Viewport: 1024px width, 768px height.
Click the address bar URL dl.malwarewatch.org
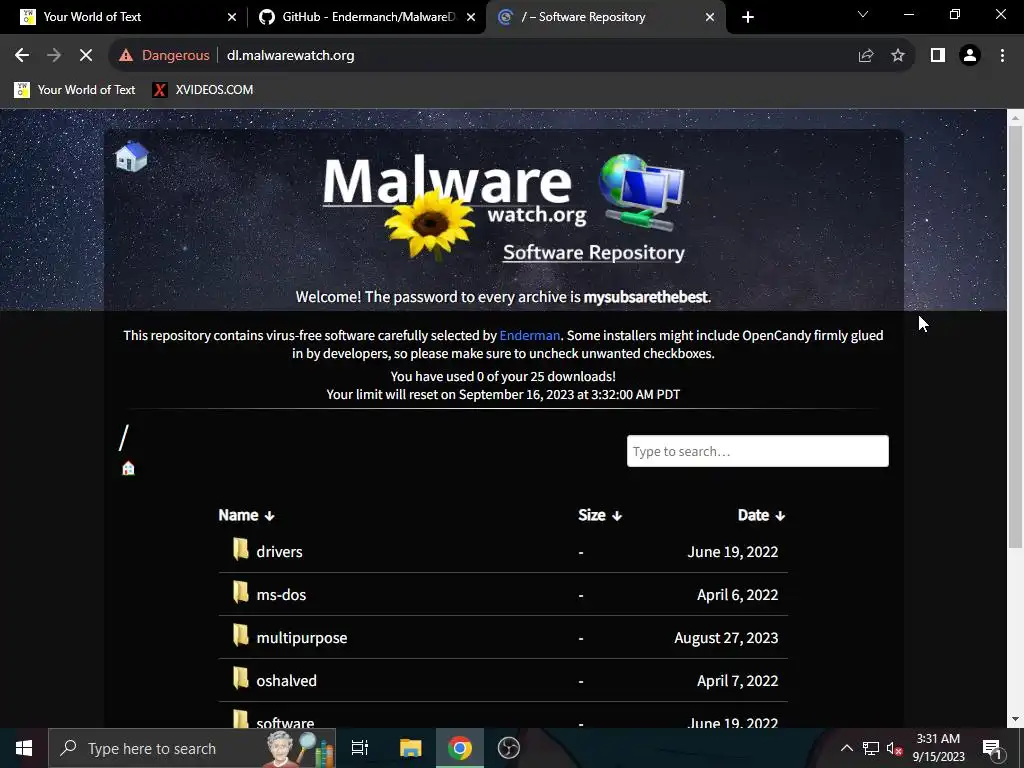click(291, 56)
